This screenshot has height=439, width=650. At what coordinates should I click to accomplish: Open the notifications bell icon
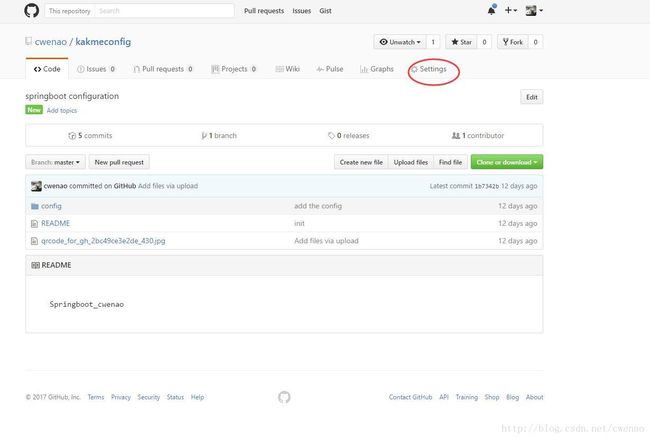pos(491,11)
